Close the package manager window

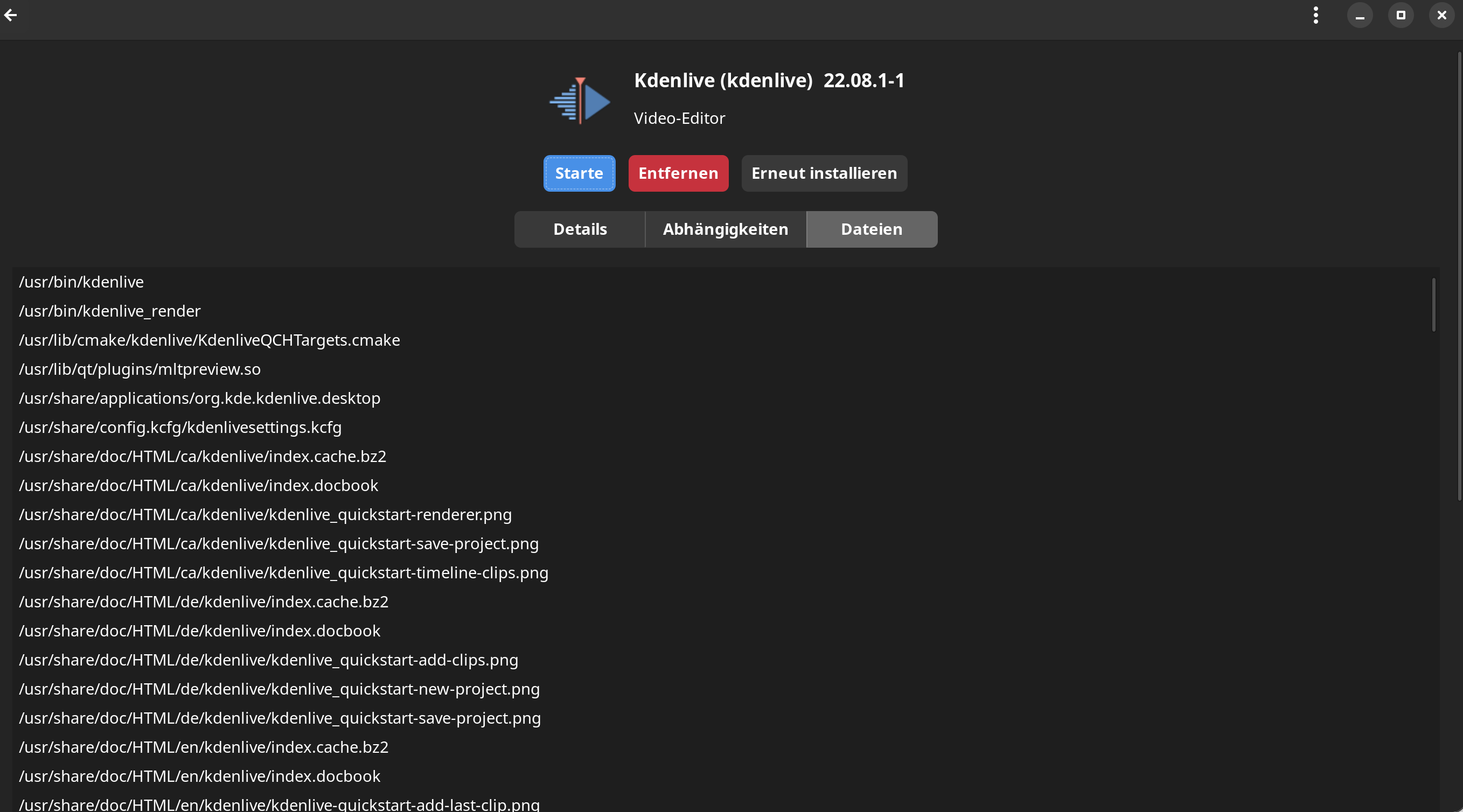coord(1441,15)
